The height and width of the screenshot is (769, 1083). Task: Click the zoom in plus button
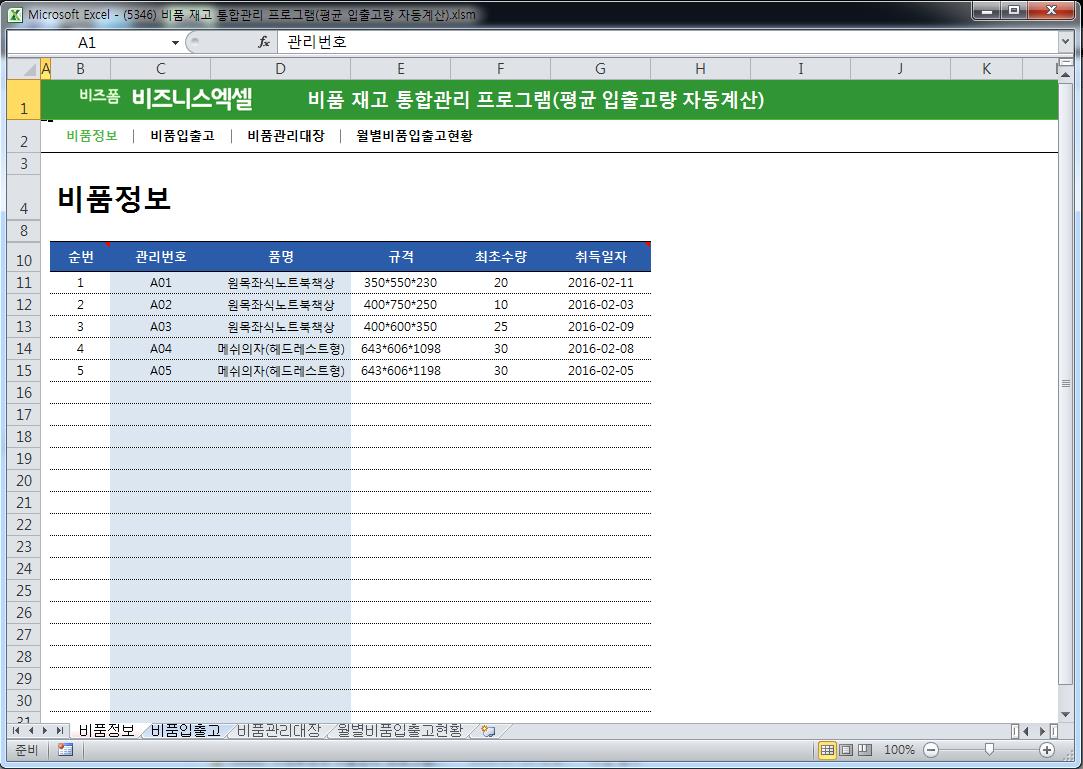pyautogui.click(x=1047, y=750)
